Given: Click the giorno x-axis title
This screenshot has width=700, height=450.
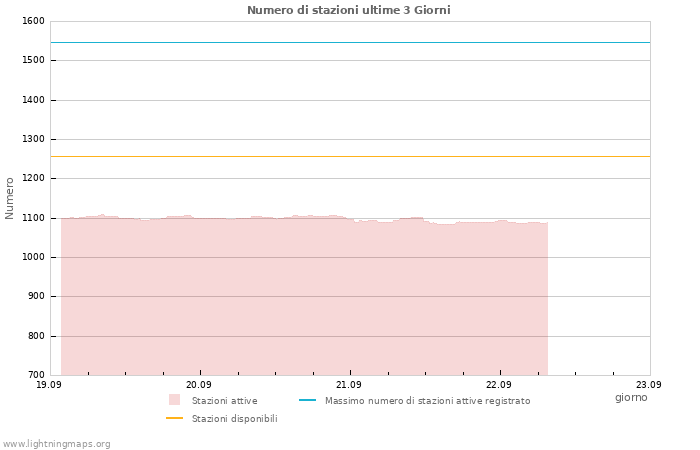Looking at the screenshot, I should [x=631, y=397].
